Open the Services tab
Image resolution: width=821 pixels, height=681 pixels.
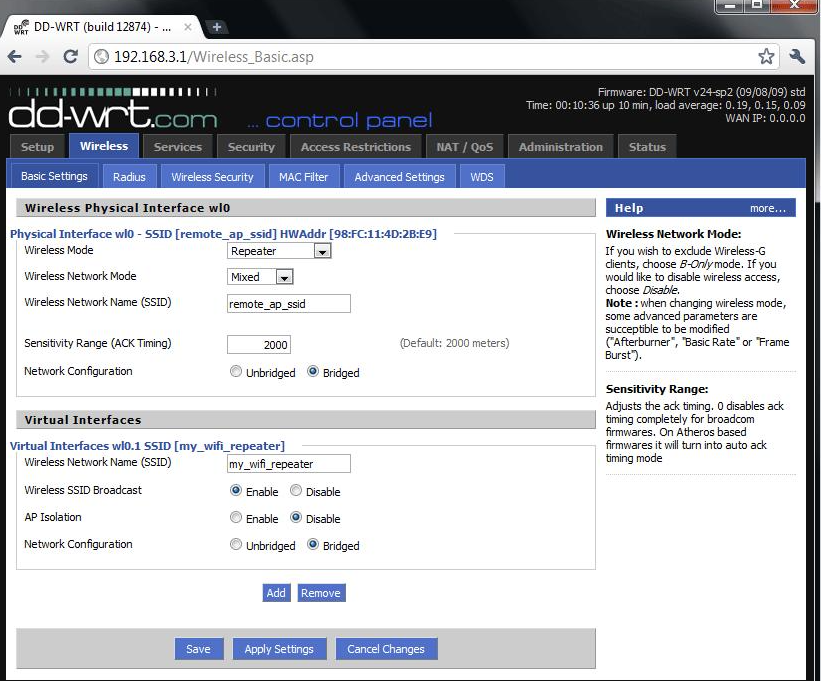(x=177, y=147)
